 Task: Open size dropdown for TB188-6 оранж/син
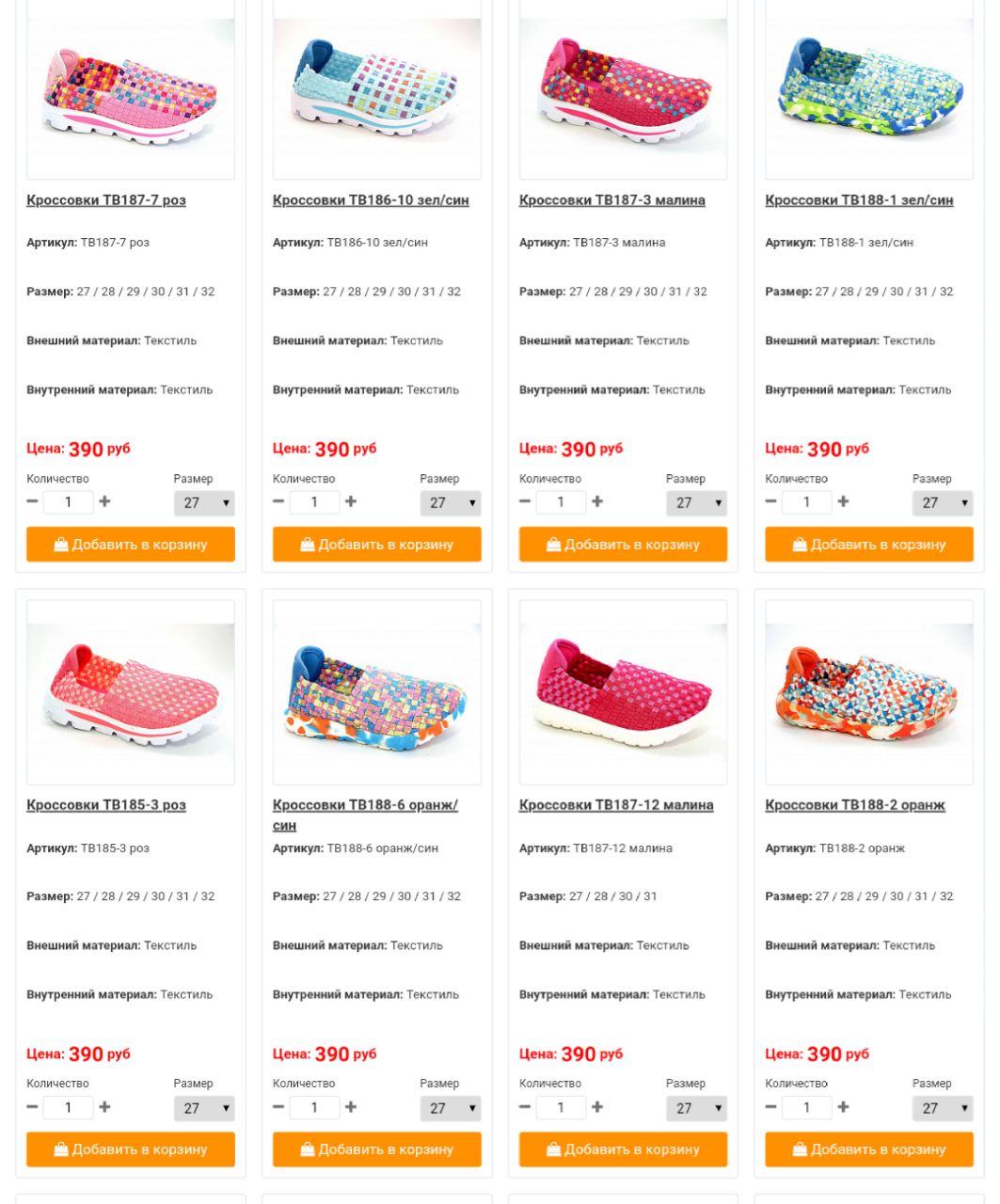point(451,1108)
